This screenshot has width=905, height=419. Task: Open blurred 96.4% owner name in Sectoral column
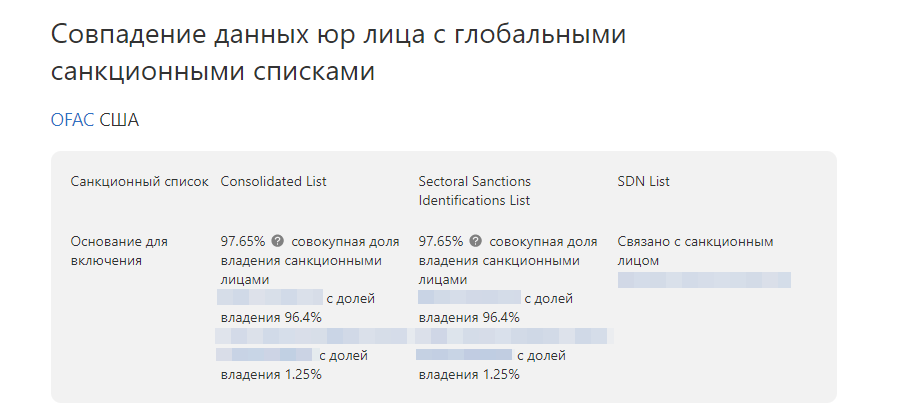pos(469,298)
